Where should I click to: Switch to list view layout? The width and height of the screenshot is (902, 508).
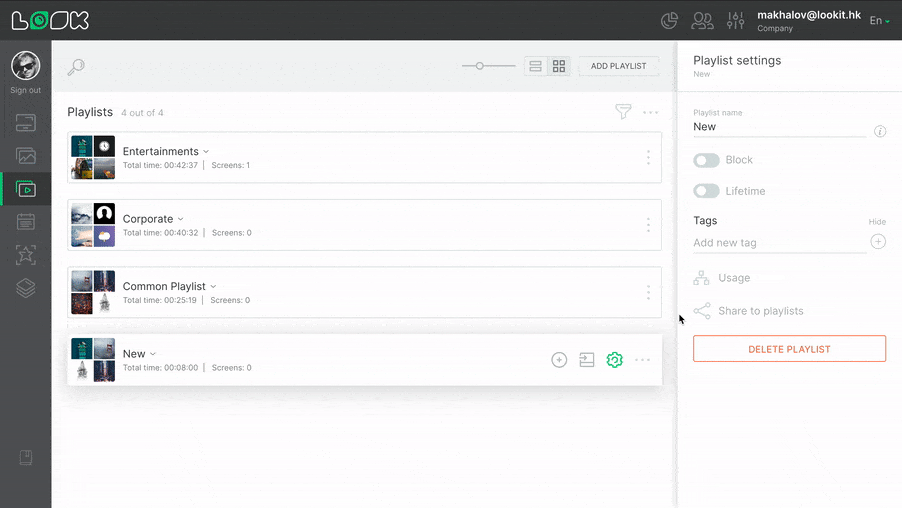point(536,66)
